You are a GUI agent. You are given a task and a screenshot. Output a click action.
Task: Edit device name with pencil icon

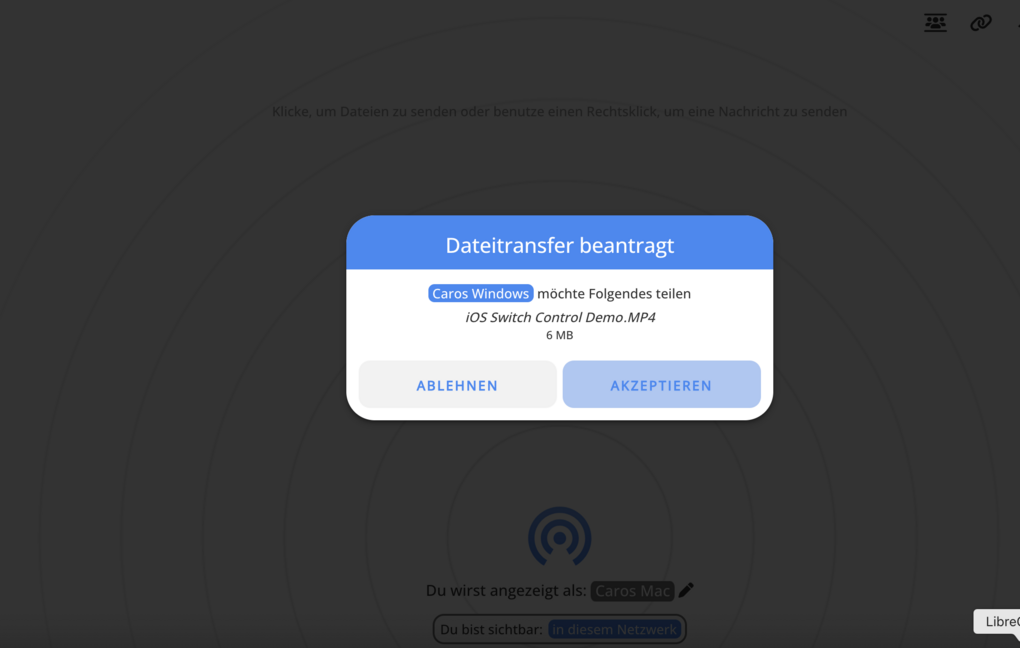(686, 590)
